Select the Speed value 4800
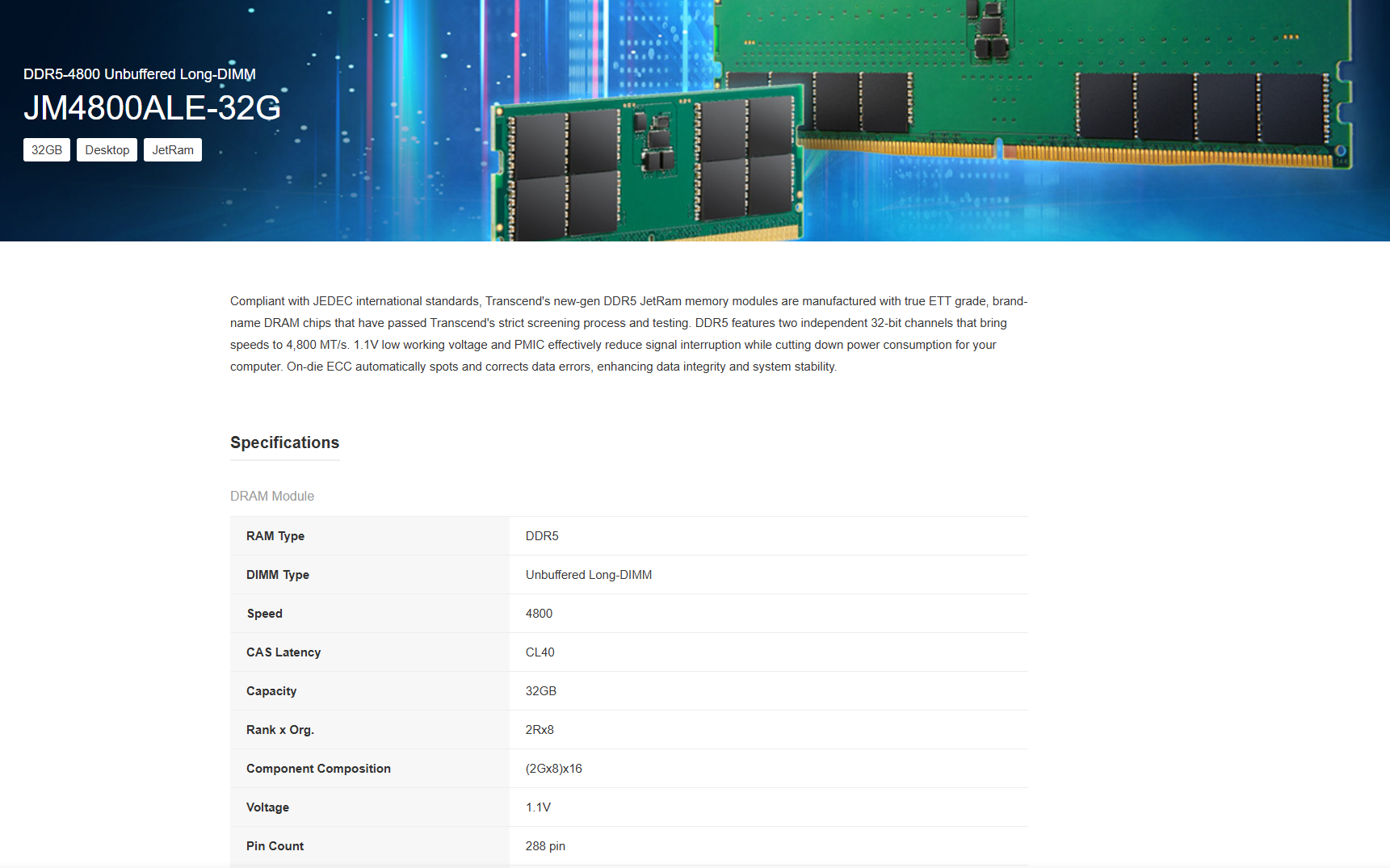 (539, 614)
